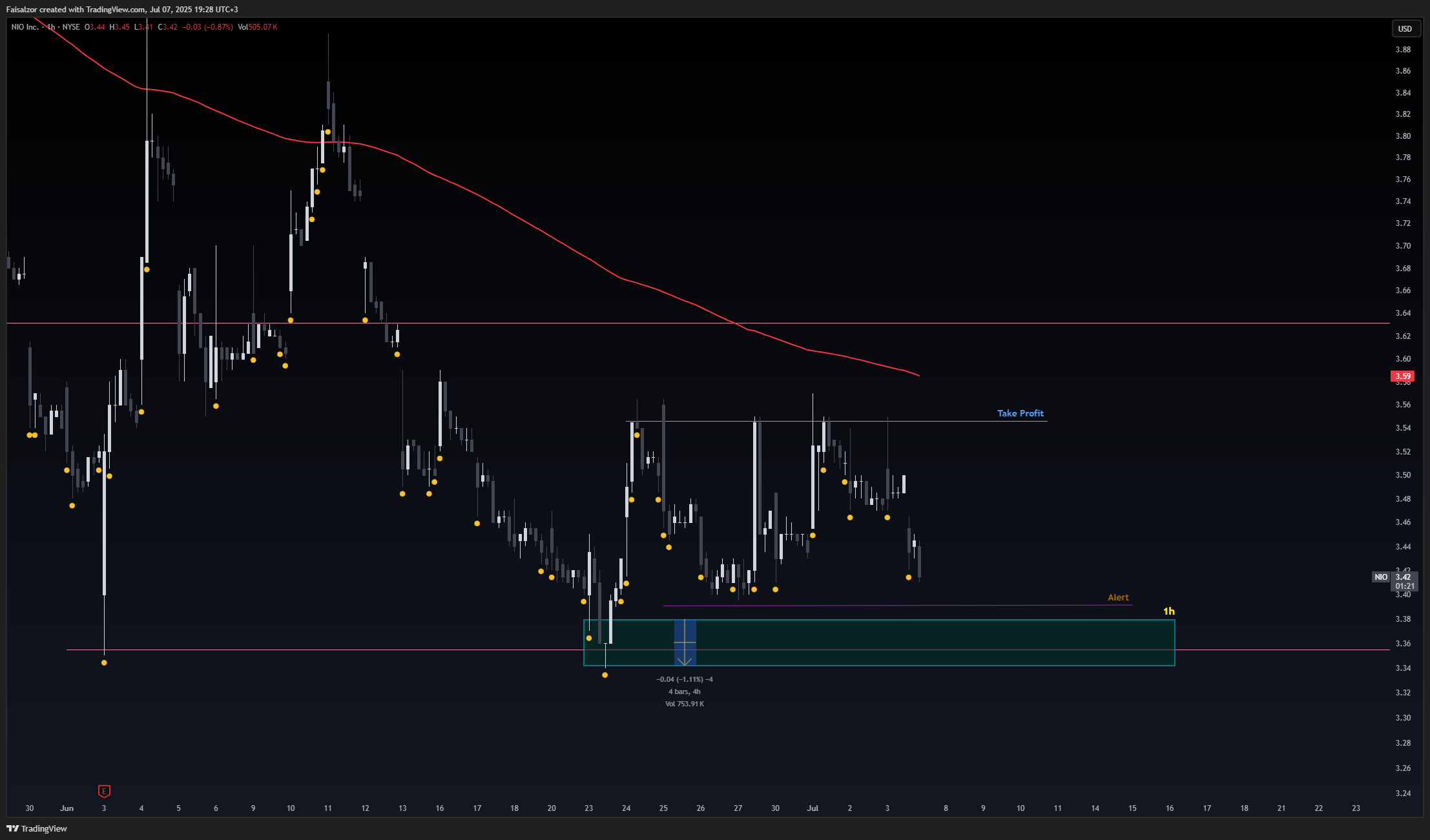The width and height of the screenshot is (1430, 840).
Task: Click the 3.80 price axis label
Action: coord(1403,136)
